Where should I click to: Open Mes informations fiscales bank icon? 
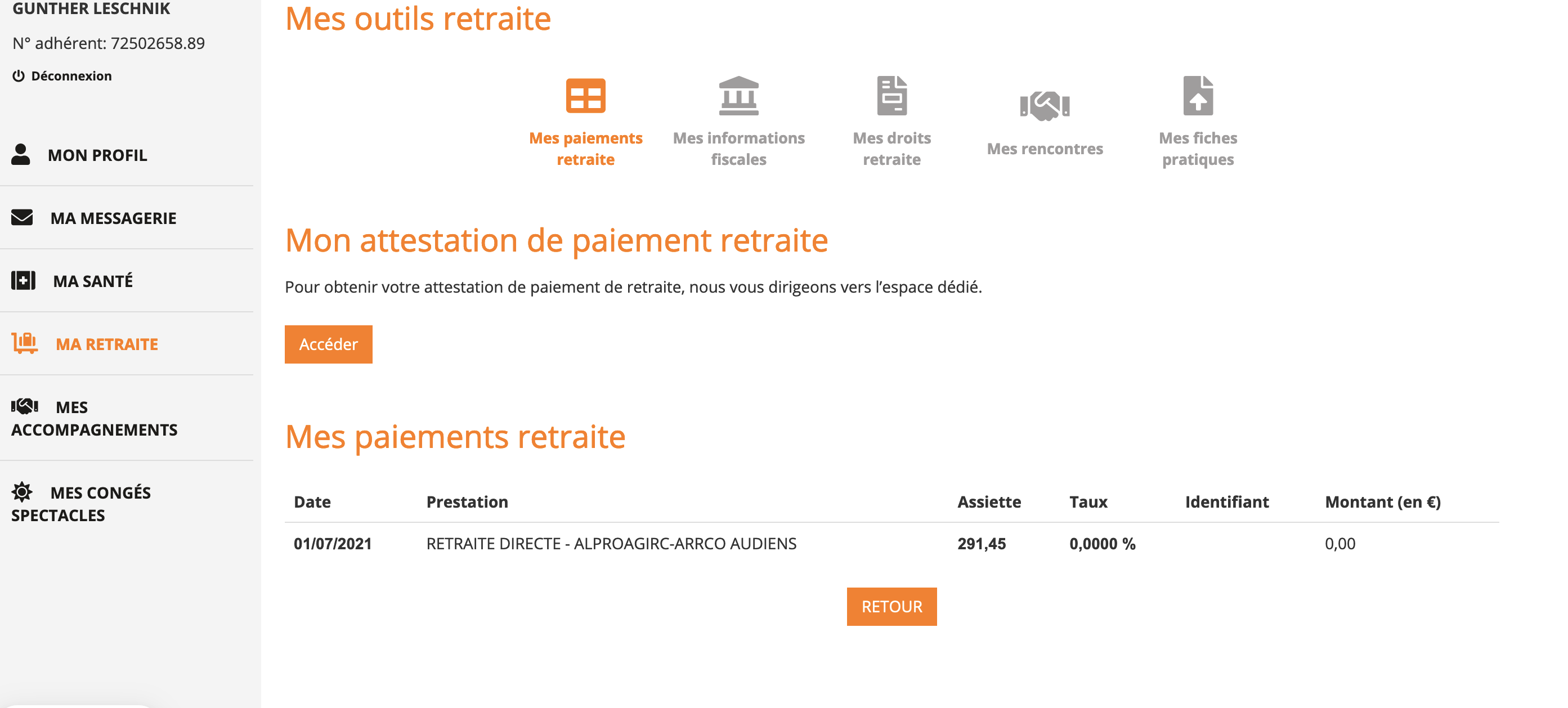point(738,96)
